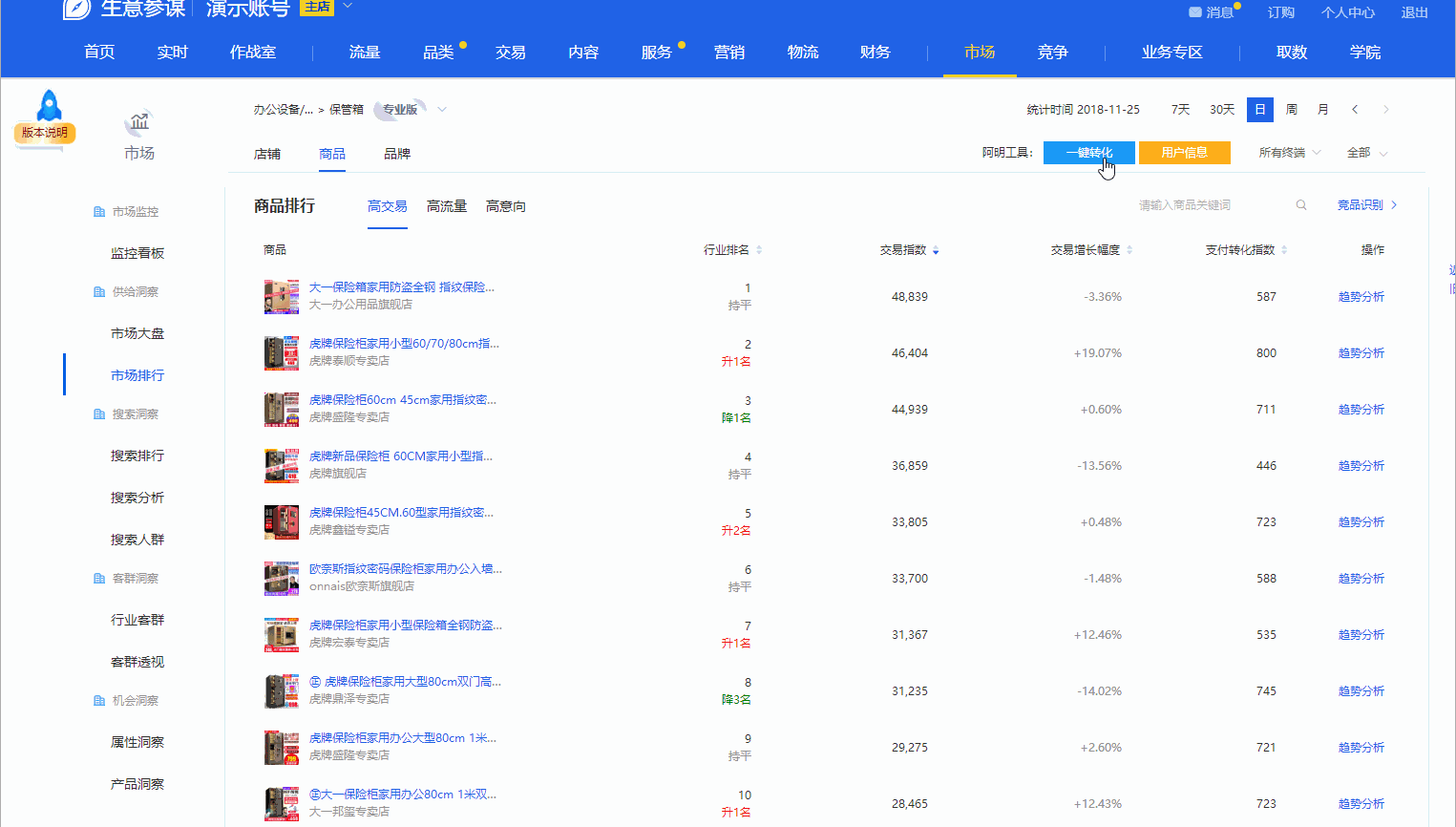Expand the 专业版 category dropdown arrow
Screen dimensions: 1456x827
click(x=442, y=110)
